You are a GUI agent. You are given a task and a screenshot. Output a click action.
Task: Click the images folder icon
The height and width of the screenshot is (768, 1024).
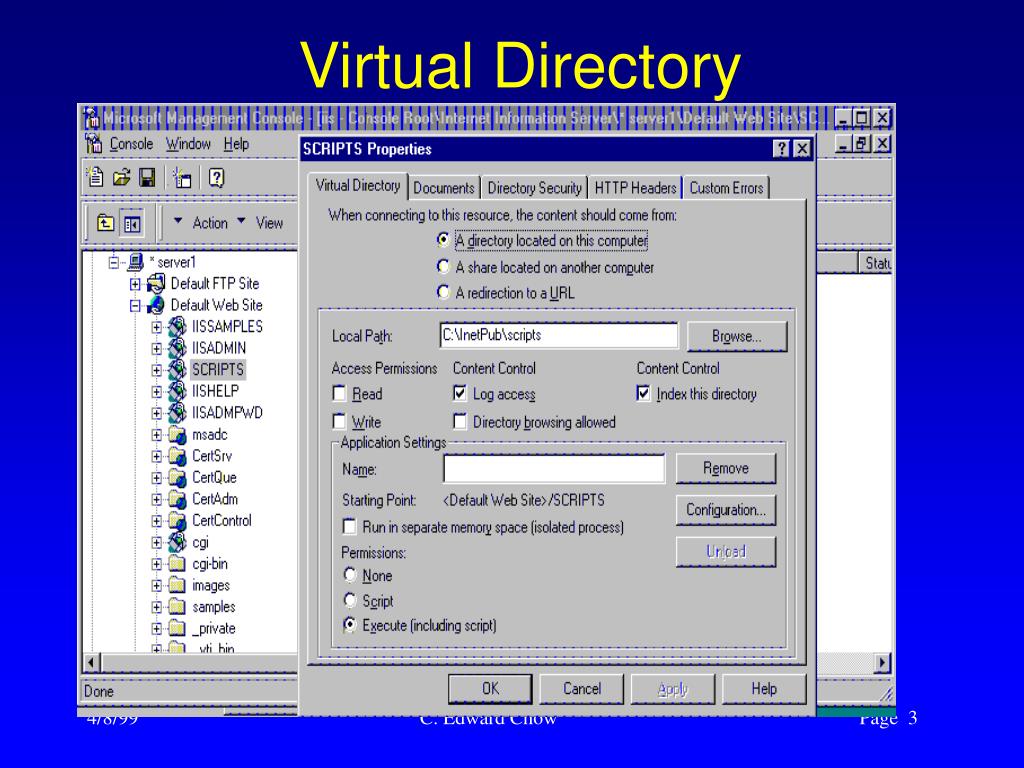point(177,585)
